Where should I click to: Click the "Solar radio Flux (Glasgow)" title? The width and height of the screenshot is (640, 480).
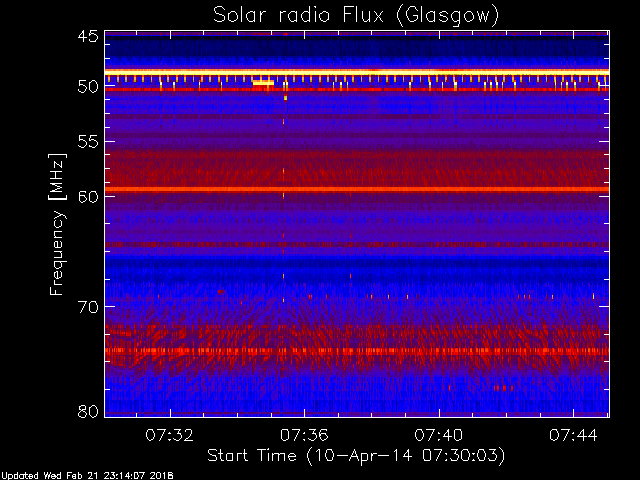pyautogui.click(x=356, y=15)
